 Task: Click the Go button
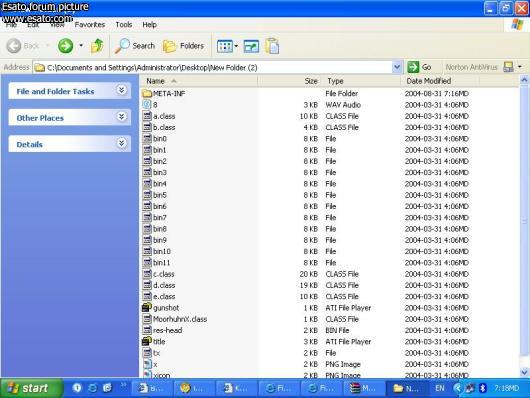pyautogui.click(x=419, y=67)
